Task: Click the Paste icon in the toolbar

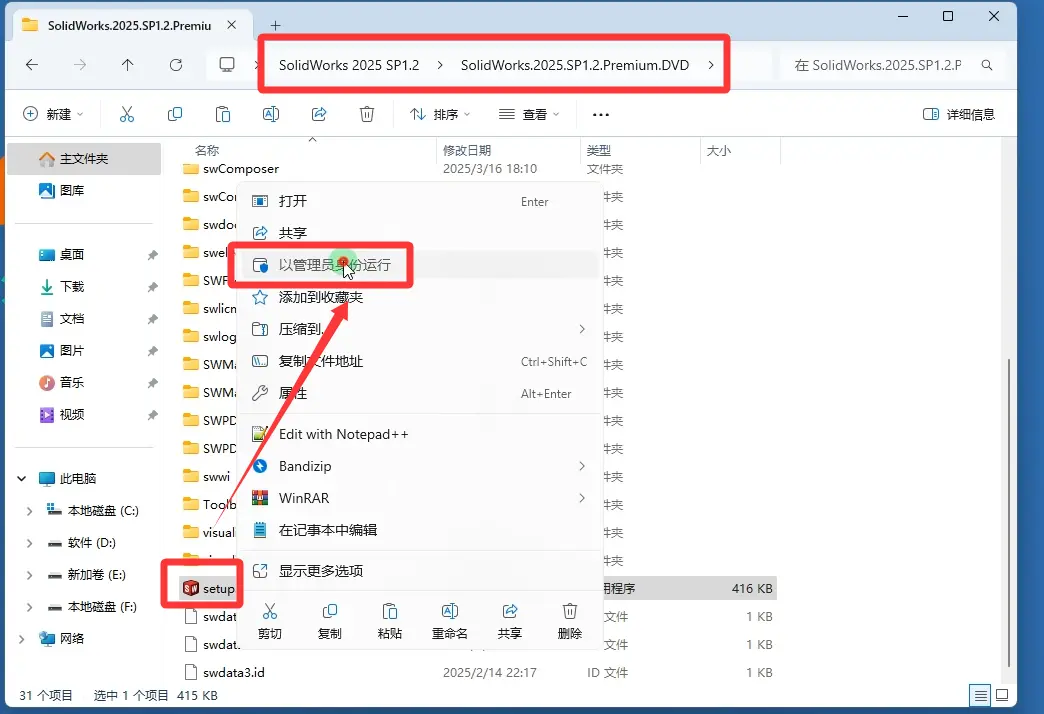Action: [x=222, y=115]
